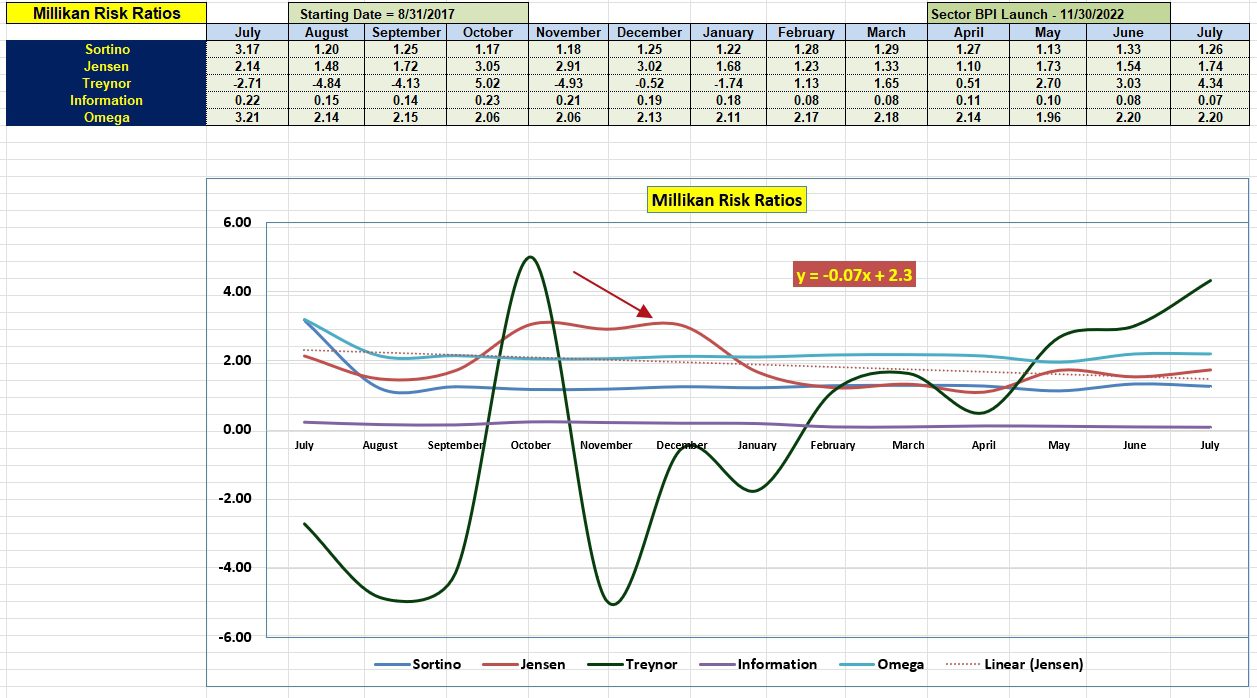1257x698 pixels.
Task: Select the 6.00 vertical axis label
Action: click(237, 223)
